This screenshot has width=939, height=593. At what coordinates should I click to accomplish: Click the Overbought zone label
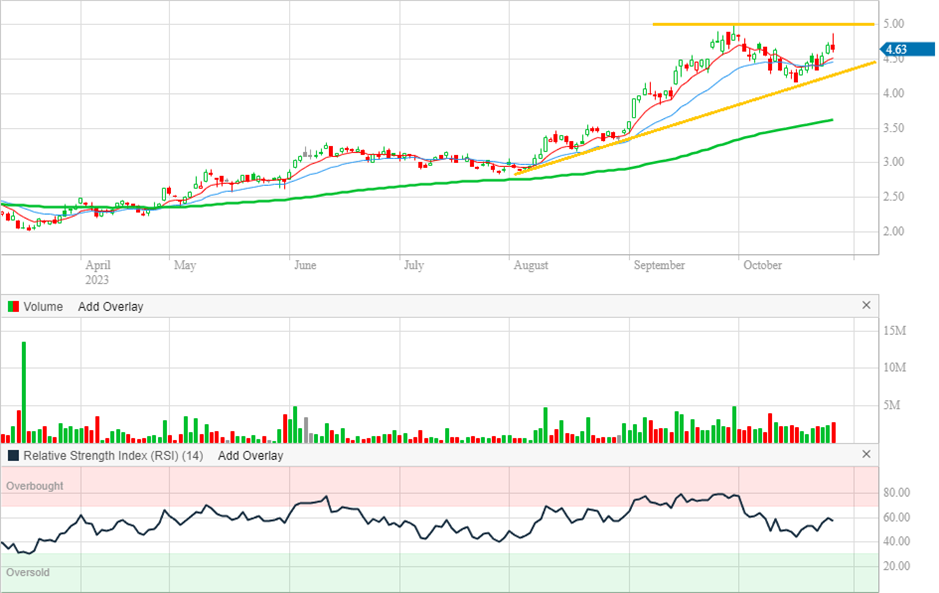[x=35, y=486]
